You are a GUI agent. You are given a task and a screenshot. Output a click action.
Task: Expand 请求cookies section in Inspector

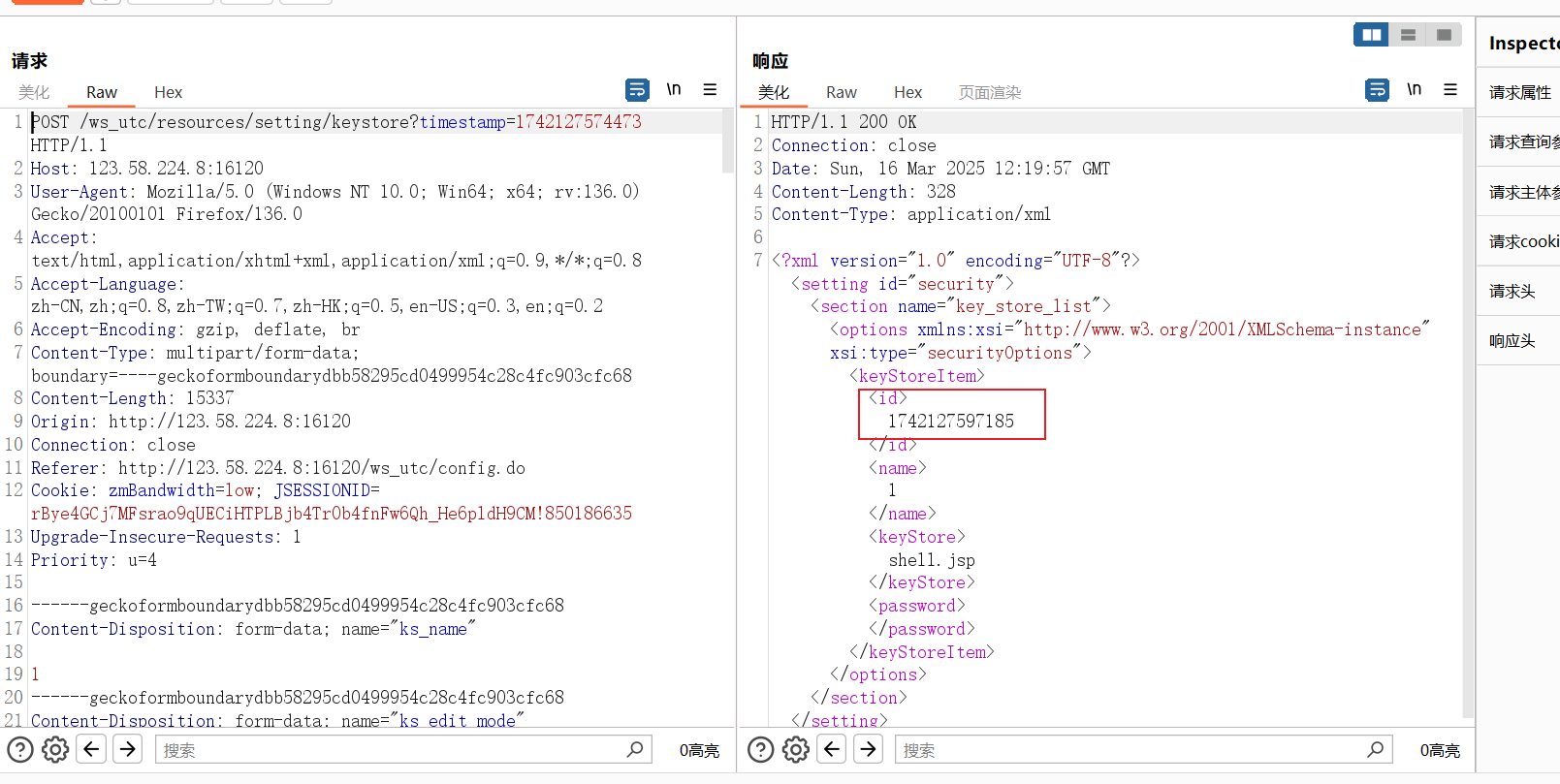point(1518,241)
